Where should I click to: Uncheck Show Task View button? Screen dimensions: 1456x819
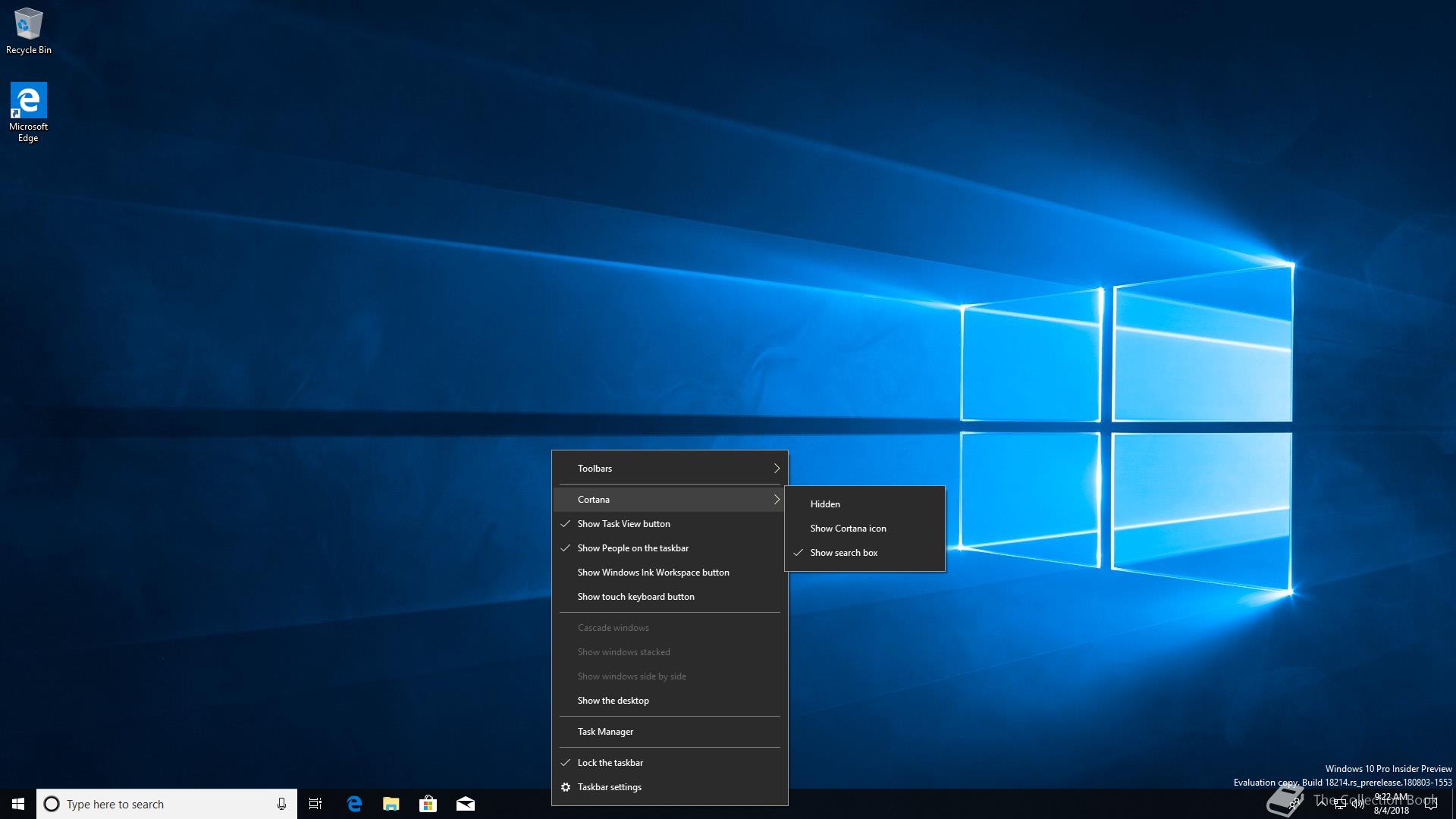[623, 524]
